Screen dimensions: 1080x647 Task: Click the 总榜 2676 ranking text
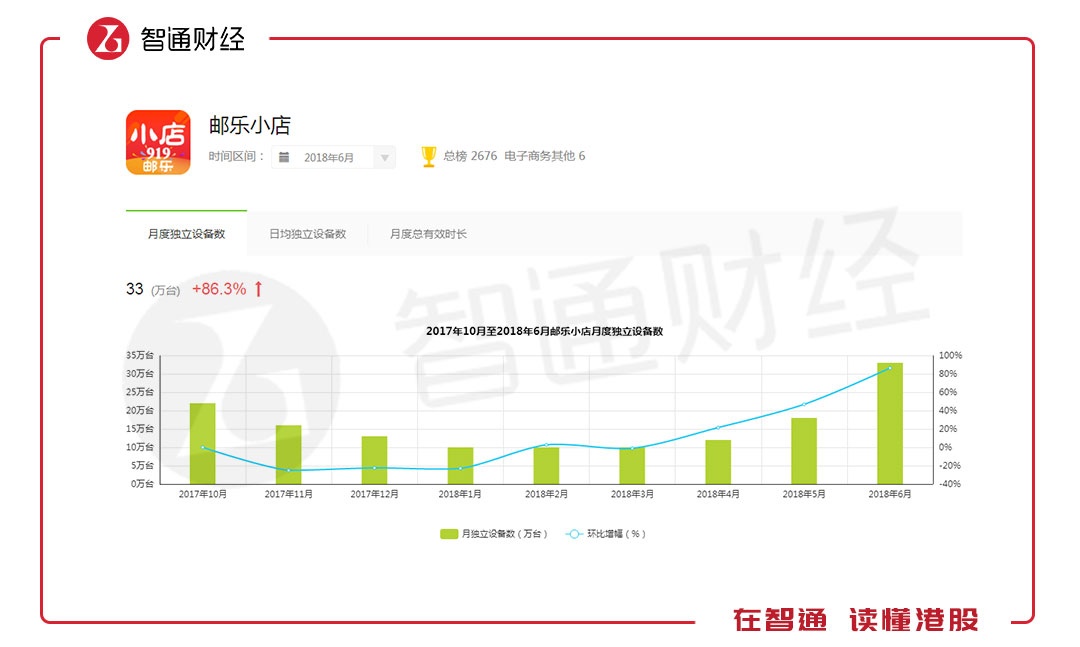click(x=470, y=156)
